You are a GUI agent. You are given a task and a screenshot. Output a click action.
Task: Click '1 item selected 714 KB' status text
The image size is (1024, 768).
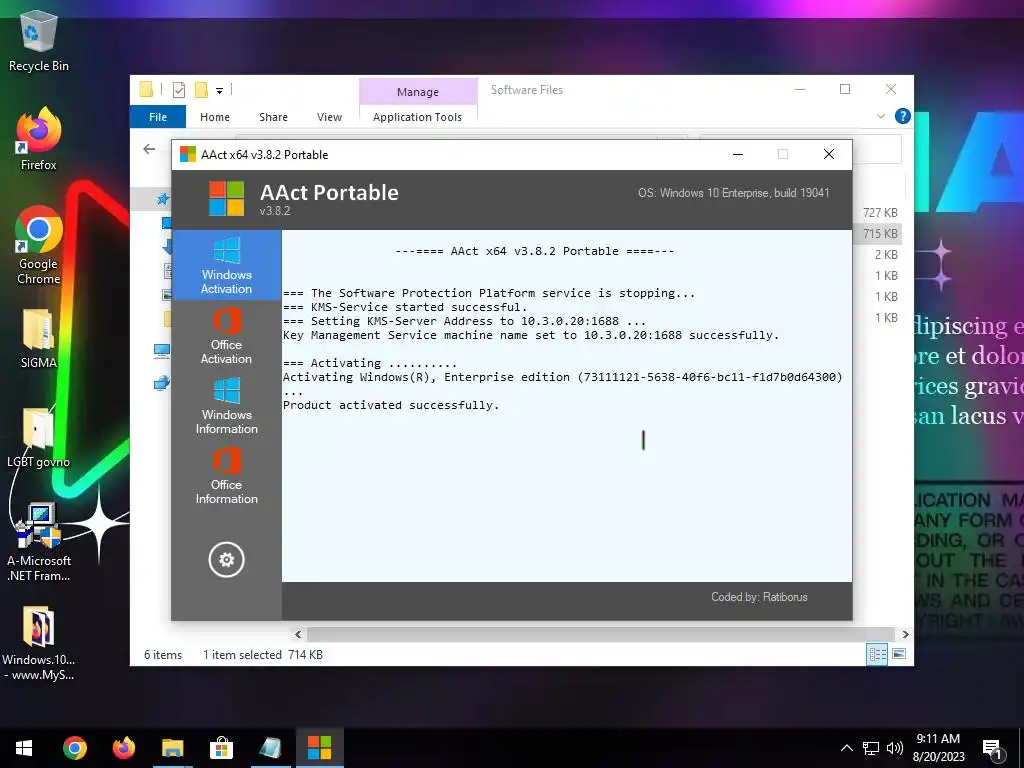pyautogui.click(x=263, y=654)
